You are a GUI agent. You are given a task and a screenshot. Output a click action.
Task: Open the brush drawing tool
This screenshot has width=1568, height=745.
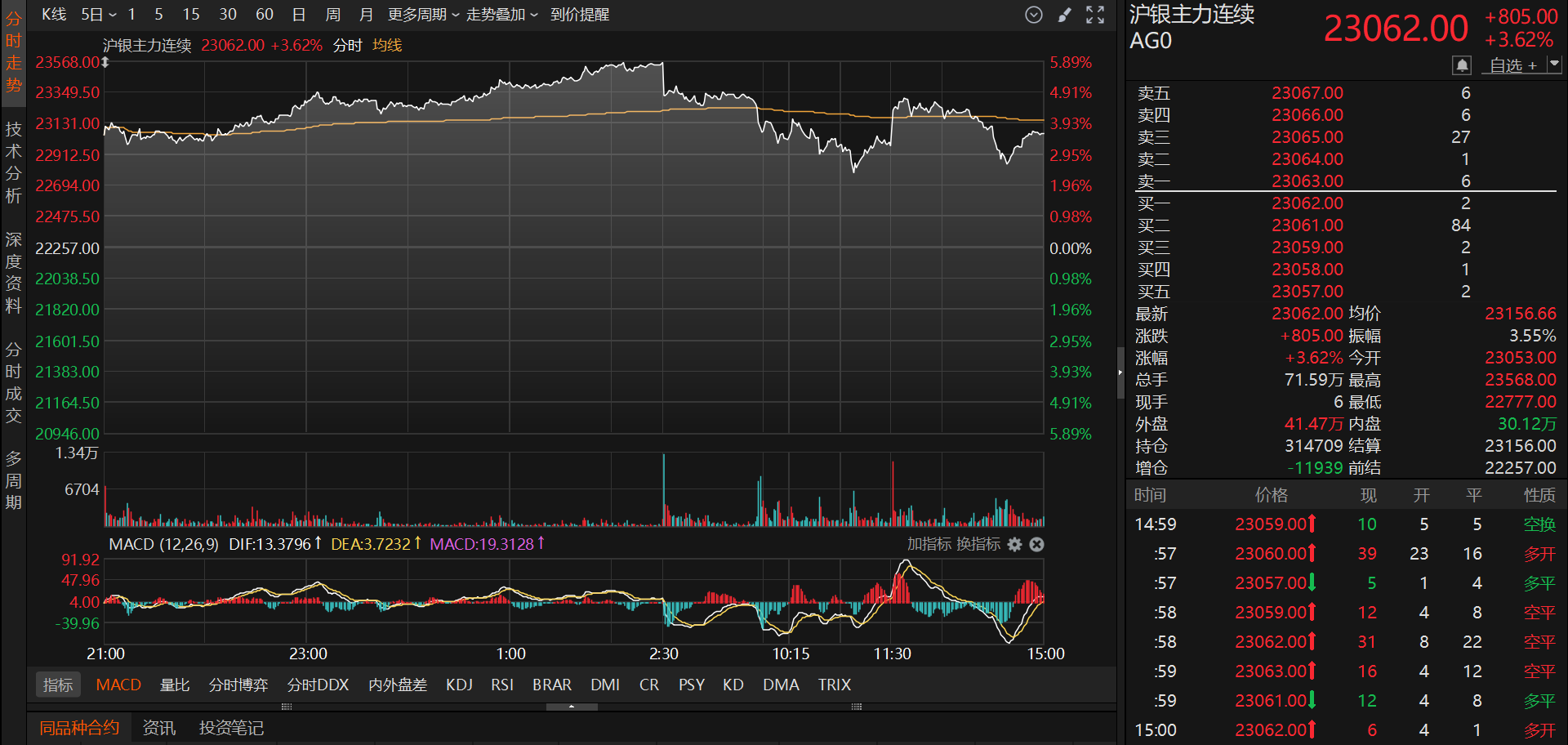click(1064, 15)
